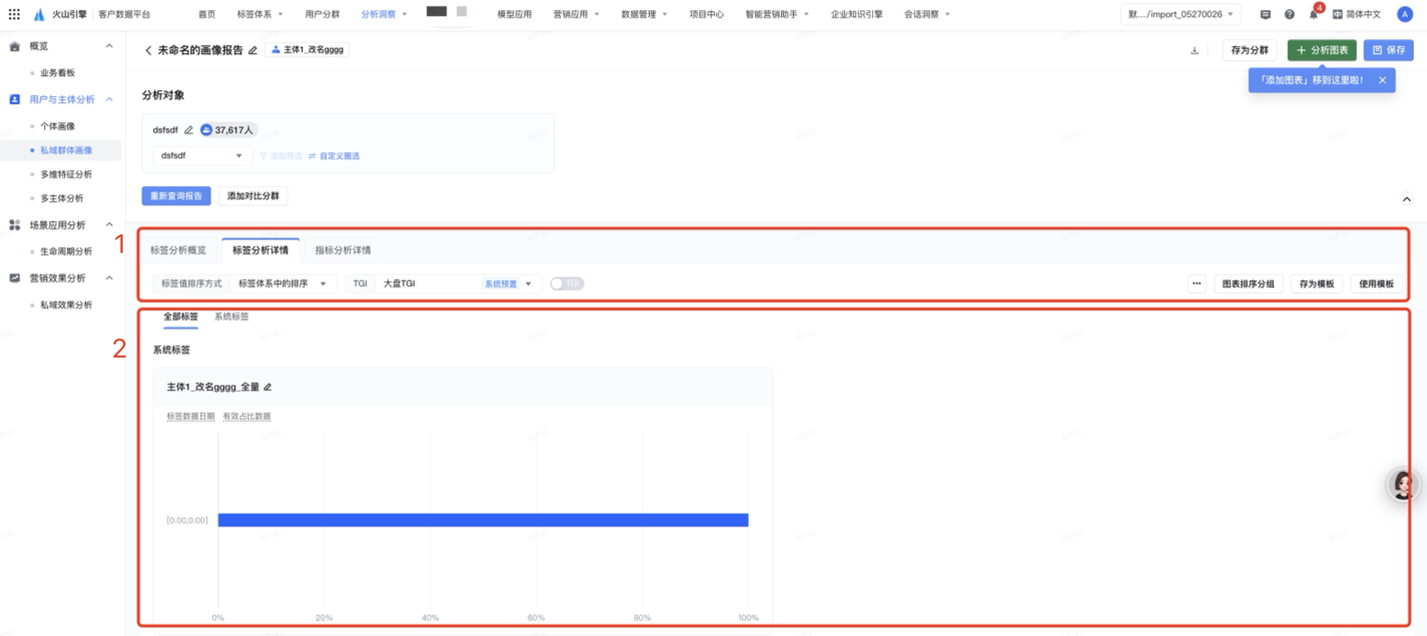Viewport: 1427px width, 636px height.
Task: Collapse the 场景应用分析 sidebar section
Action: coord(109,225)
